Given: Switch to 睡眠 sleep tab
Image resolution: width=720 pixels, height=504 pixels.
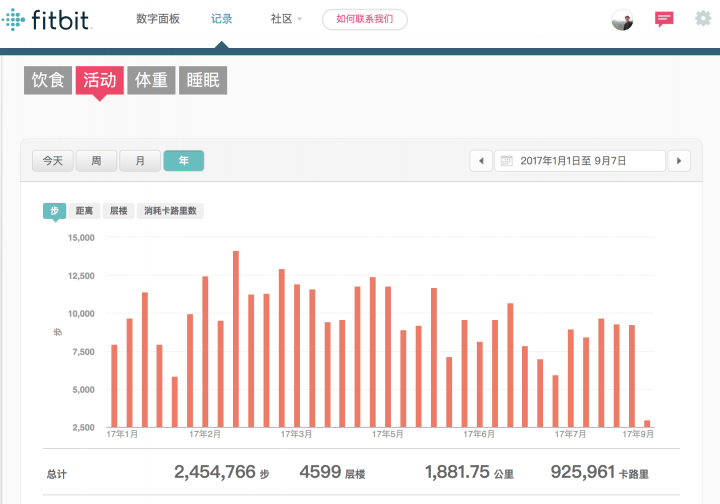Looking at the screenshot, I should pos(203,80).
